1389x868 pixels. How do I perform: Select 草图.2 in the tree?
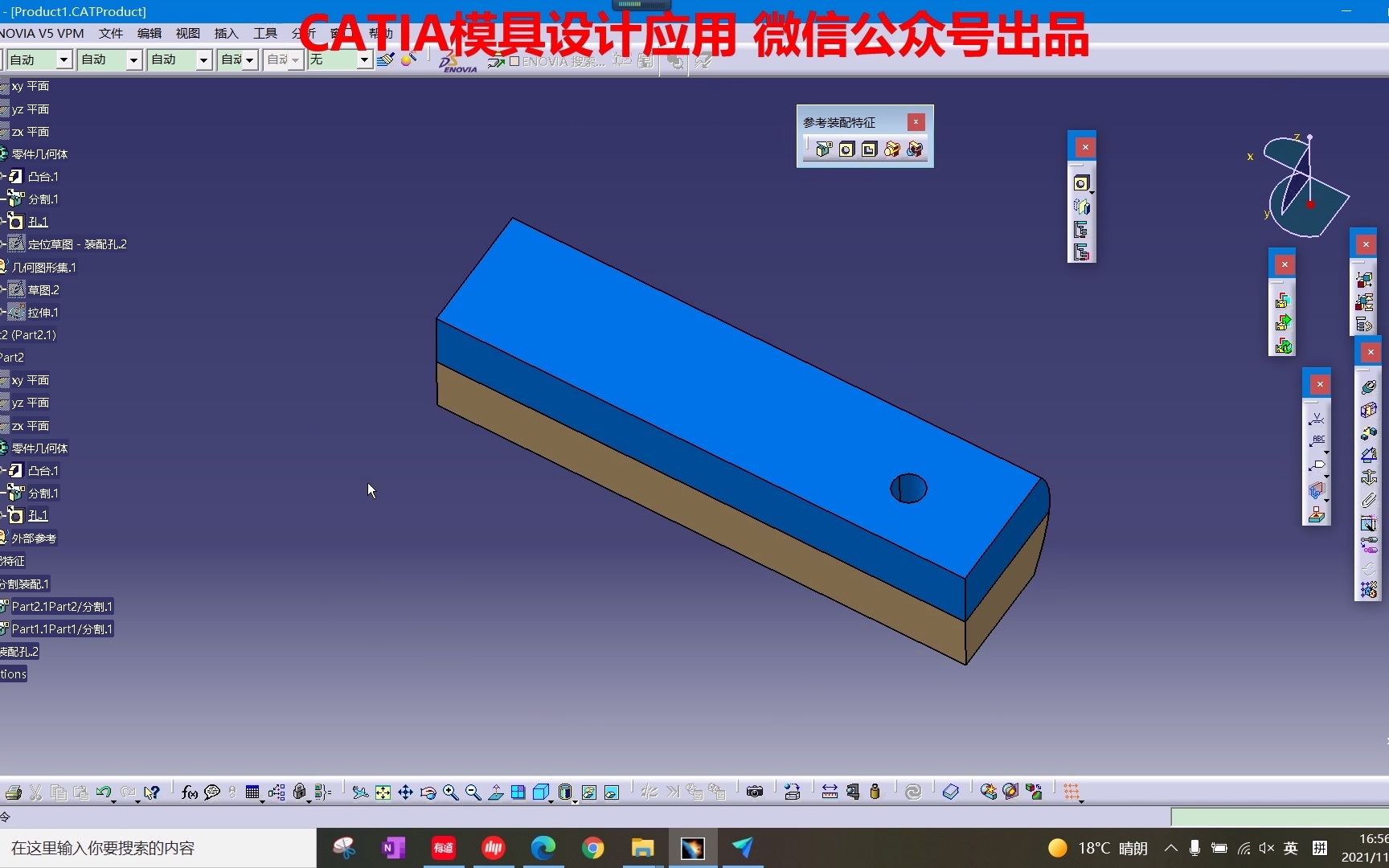pyautogui.click(x=43, y=289)
